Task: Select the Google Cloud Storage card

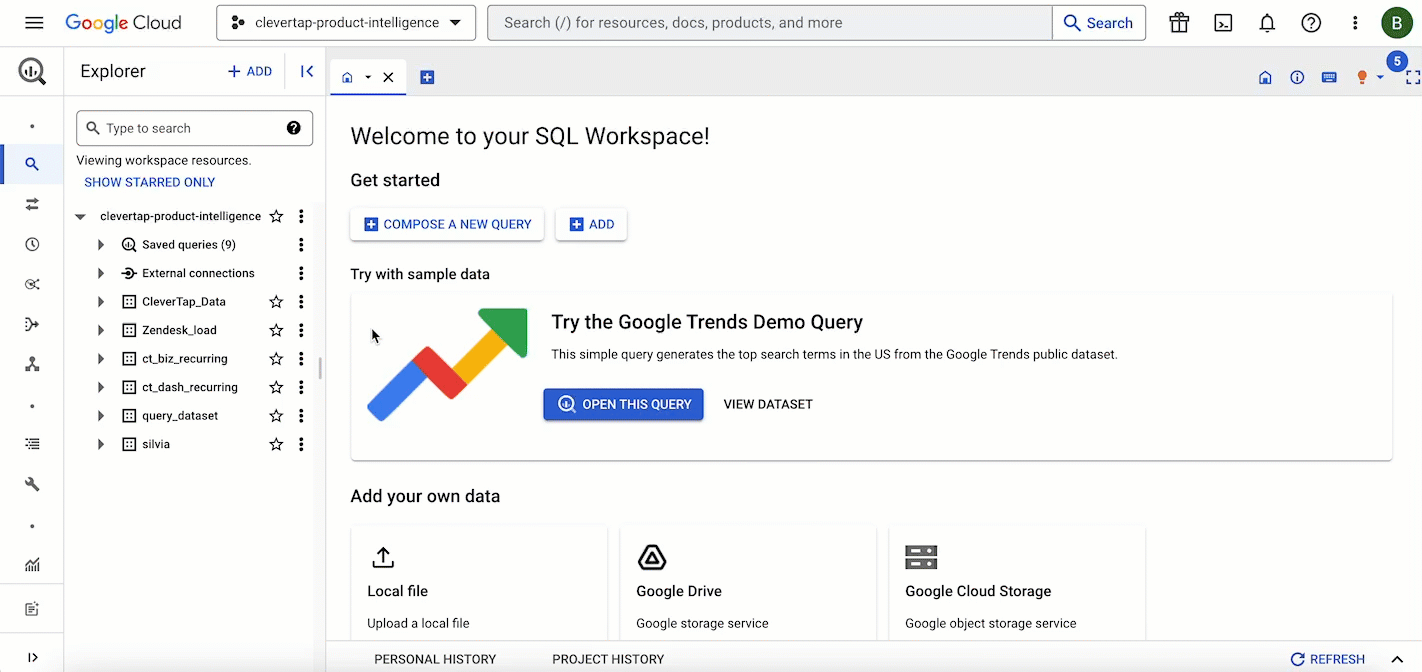Action: 1017,585
